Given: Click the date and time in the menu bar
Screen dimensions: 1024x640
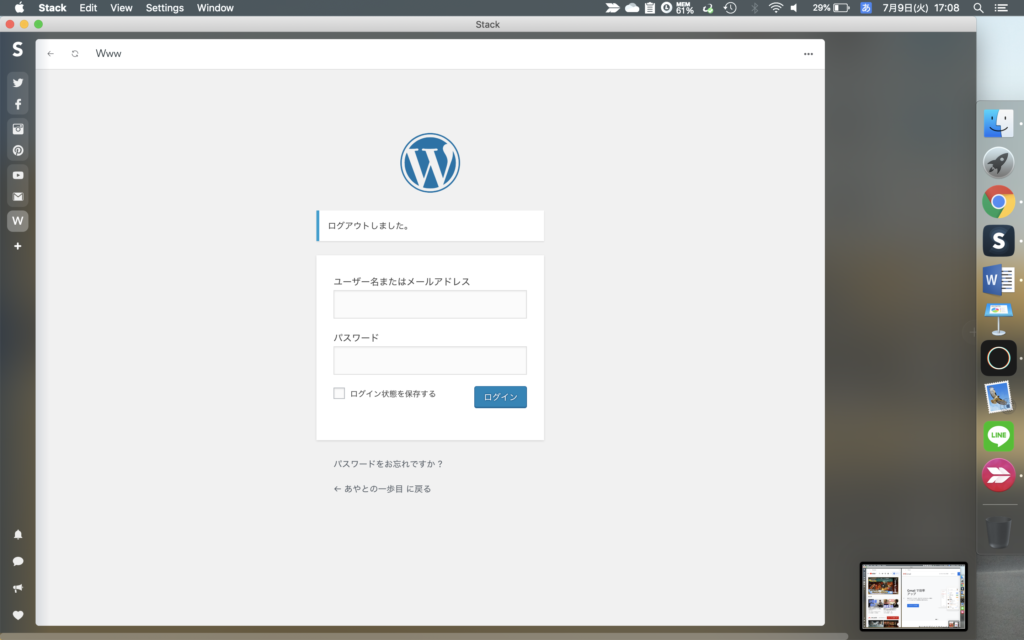Looking at the screenshot, I should coord(921,8).
